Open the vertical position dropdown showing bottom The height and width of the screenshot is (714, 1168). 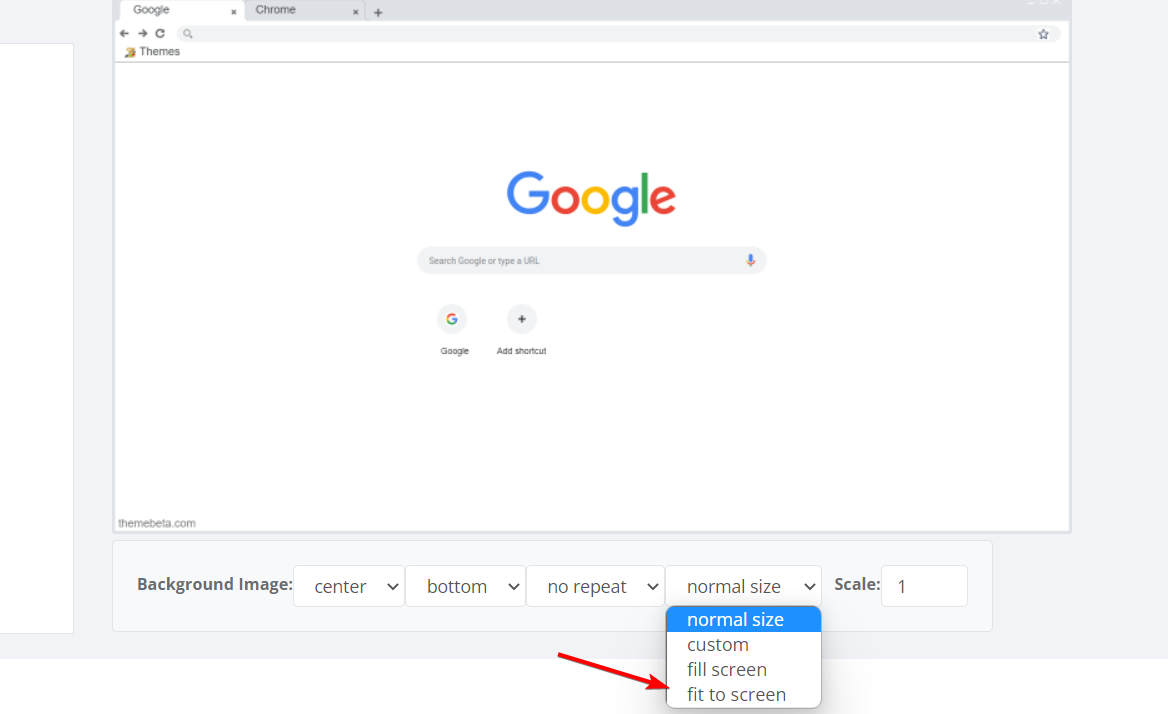tap(466, 587)
